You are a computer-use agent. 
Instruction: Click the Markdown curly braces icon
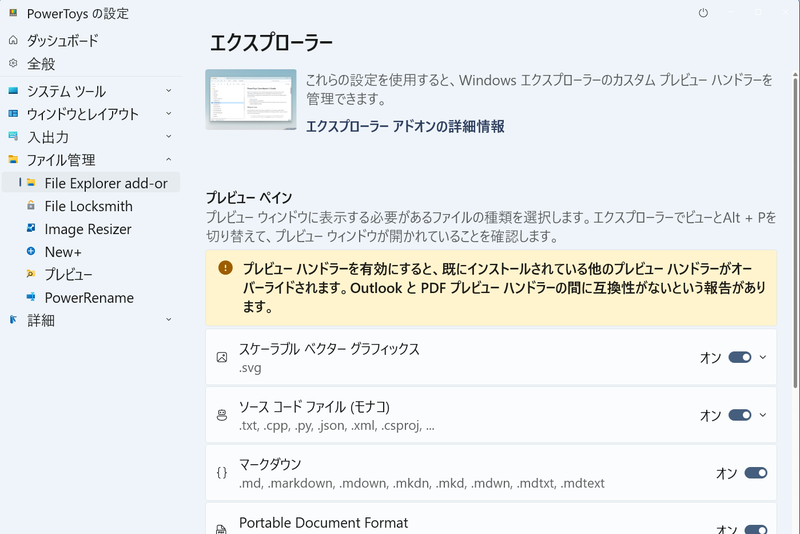pos(222,473)
